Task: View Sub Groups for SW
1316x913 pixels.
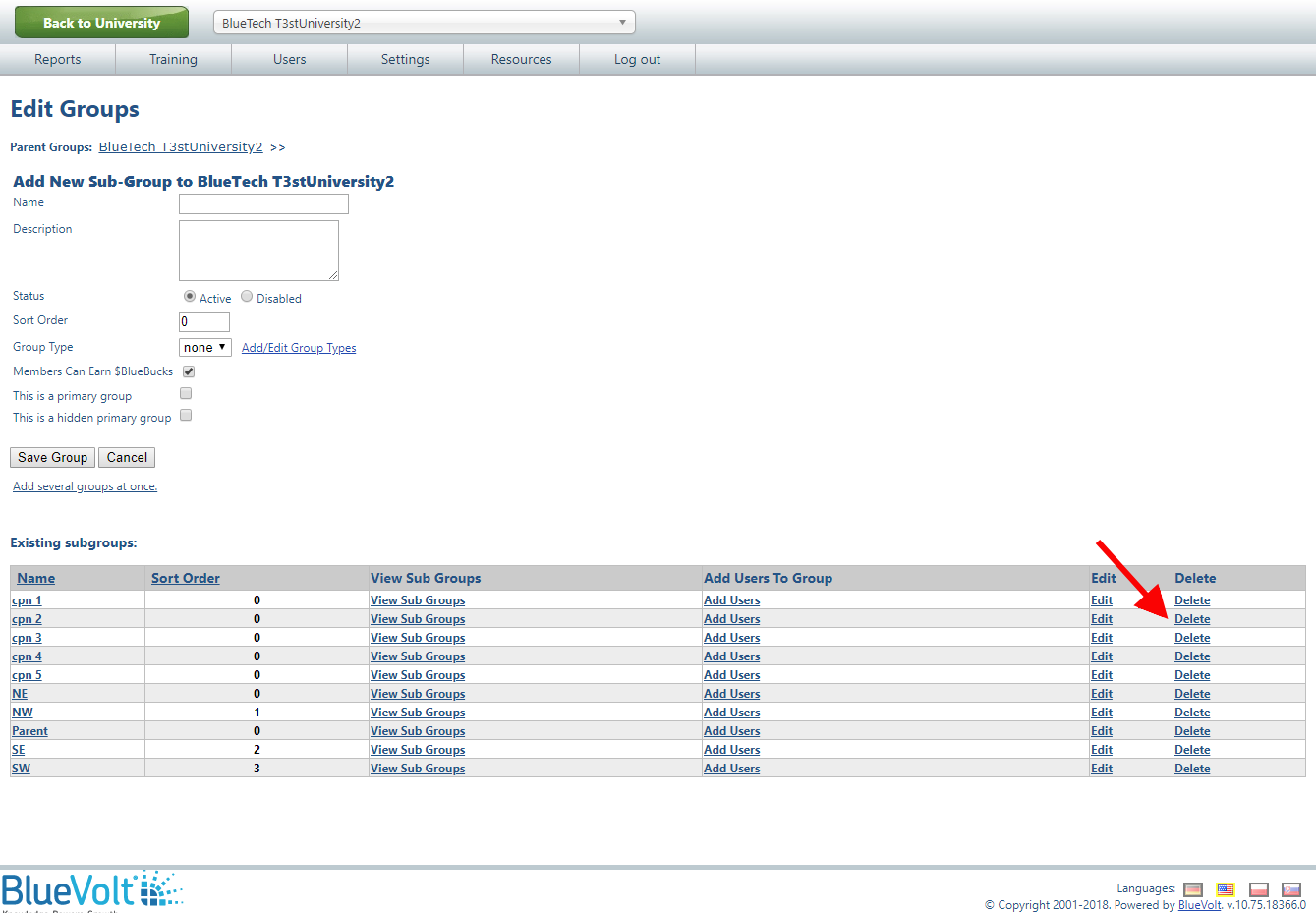Action: coord(418,769)
